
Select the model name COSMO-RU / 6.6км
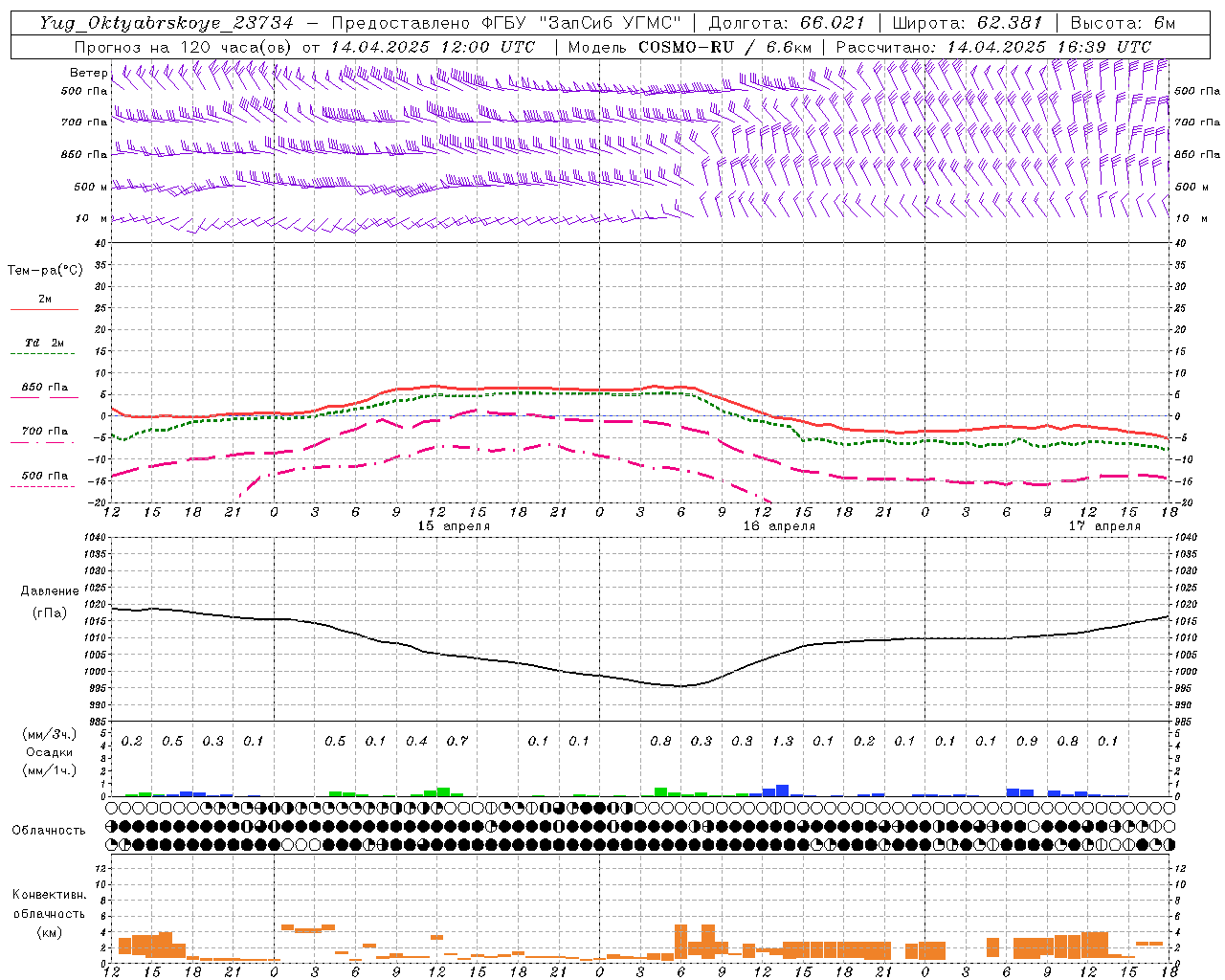[724, 47]
